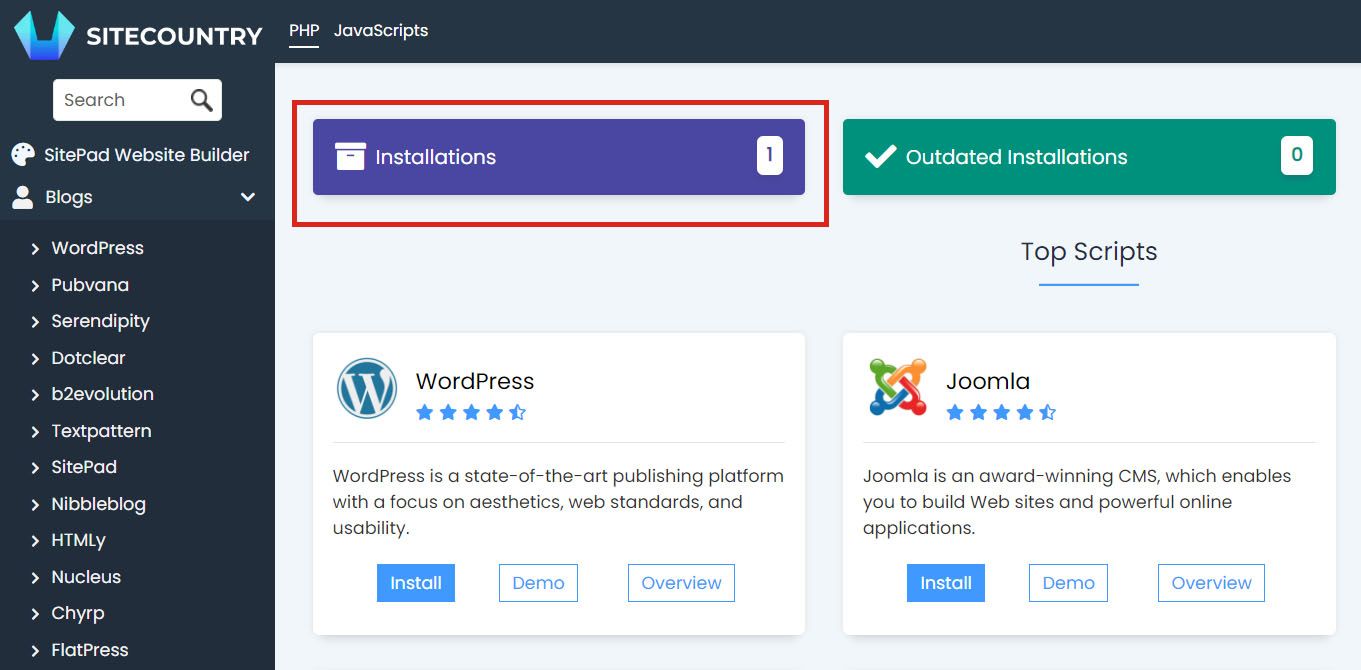Click the Joomla star rating
The image size is (1361, 670).
(x=1001, y=412)
